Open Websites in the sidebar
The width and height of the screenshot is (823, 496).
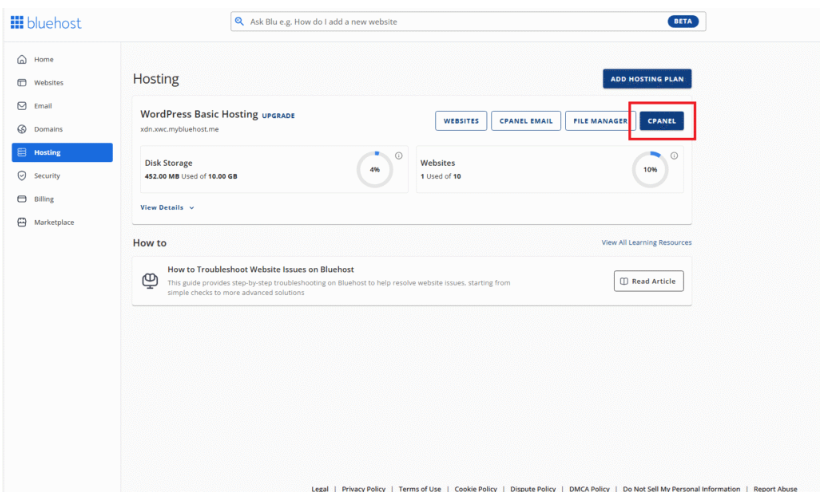tap(62, 82)
